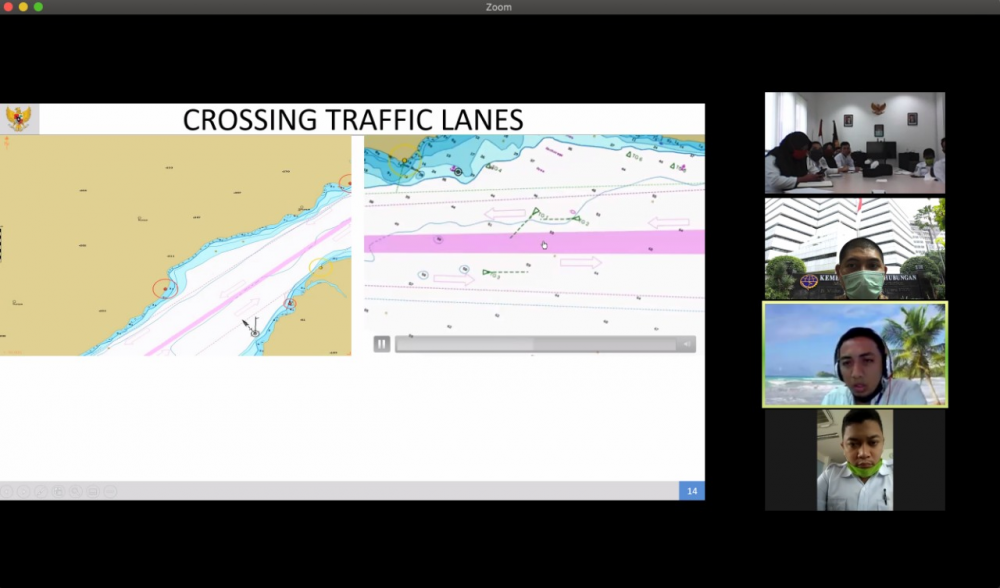The image size is (1000, 588).
Task: Minimize the Zoom window with yellow button
Action: 23,7
